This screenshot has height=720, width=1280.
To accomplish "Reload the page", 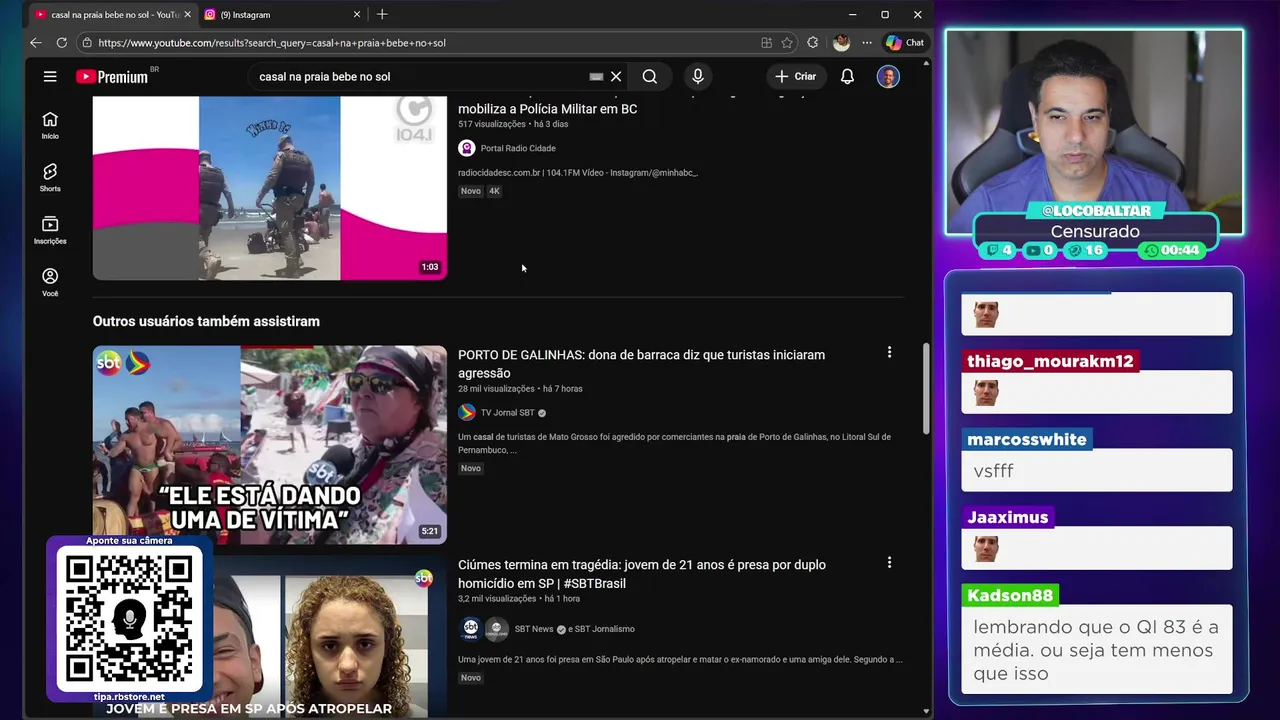I will point(62,43).
